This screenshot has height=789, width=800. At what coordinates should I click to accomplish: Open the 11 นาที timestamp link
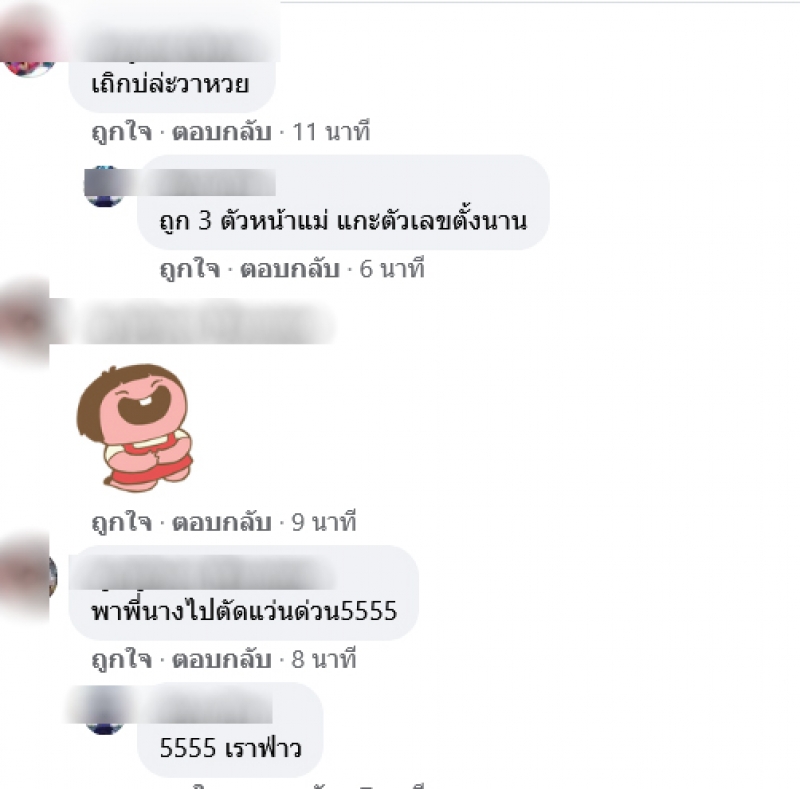(x=331, y=132)
